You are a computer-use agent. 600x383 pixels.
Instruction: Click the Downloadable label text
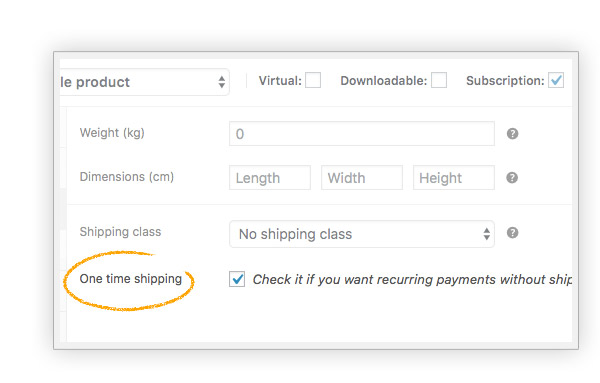pos(384,81)
